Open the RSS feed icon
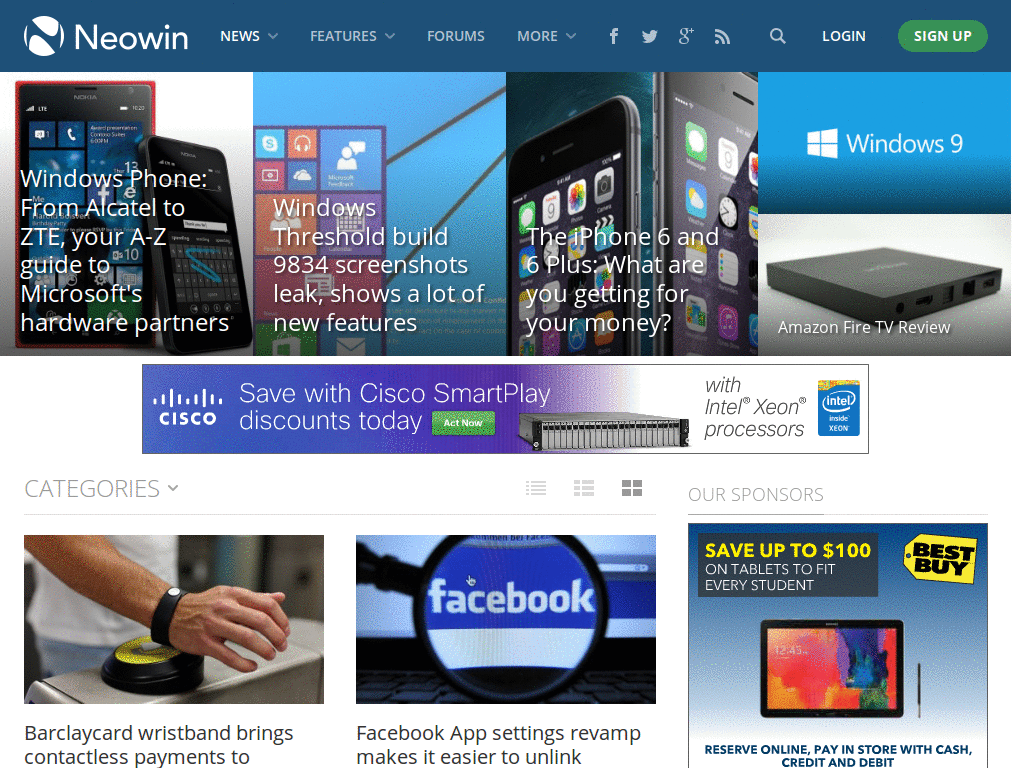The image size is (1024, 768). [722, 36]
